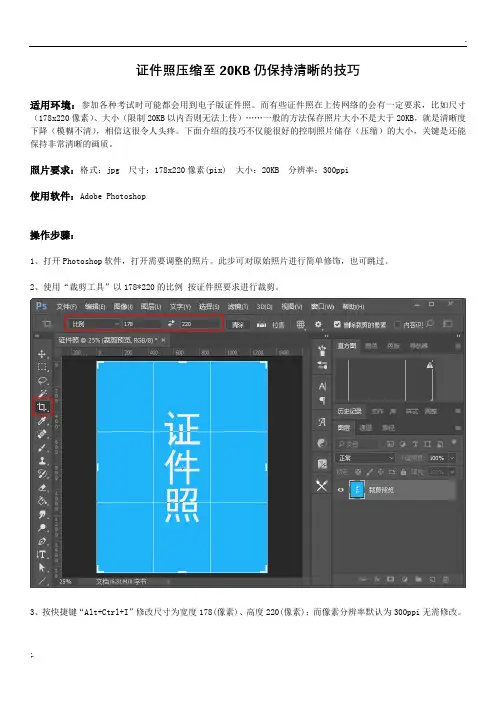Switch to the Channels tab
This screenshot has width=496, height=702.
pos(366,428)
